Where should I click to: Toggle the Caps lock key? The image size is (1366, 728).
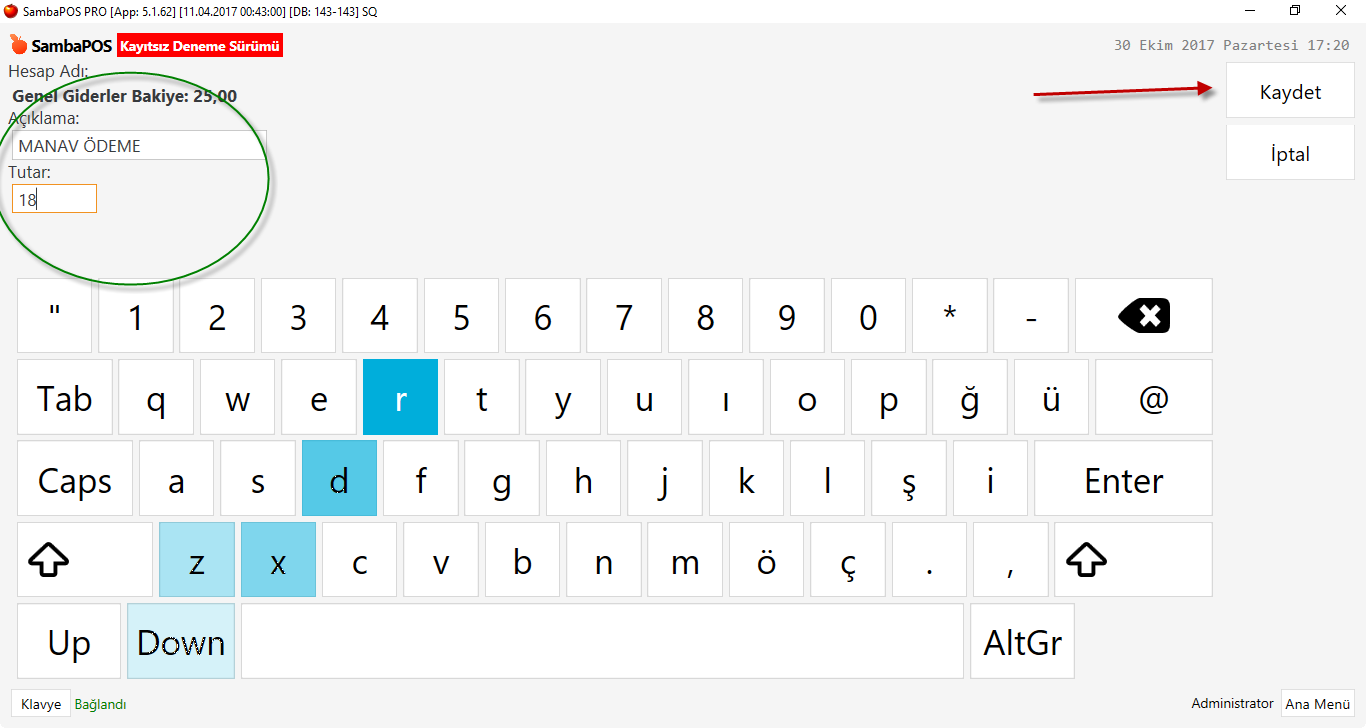pyautogui.click(x=75, y=479)
